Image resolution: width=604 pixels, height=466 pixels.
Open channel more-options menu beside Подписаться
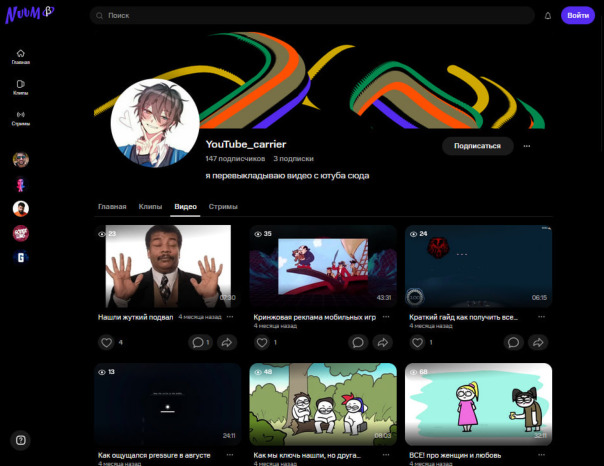(527, 146)
